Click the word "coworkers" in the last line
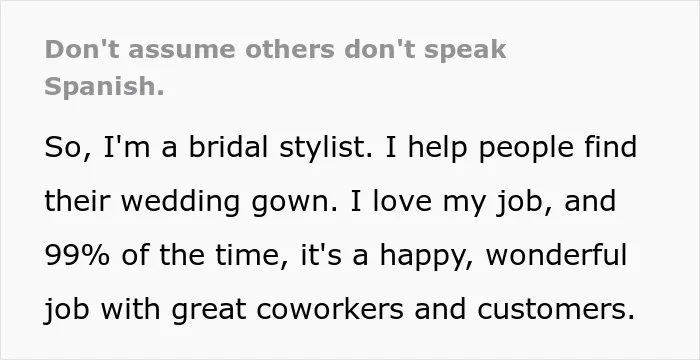This screenshot has height=360, width=700. [x=330, y=309]
